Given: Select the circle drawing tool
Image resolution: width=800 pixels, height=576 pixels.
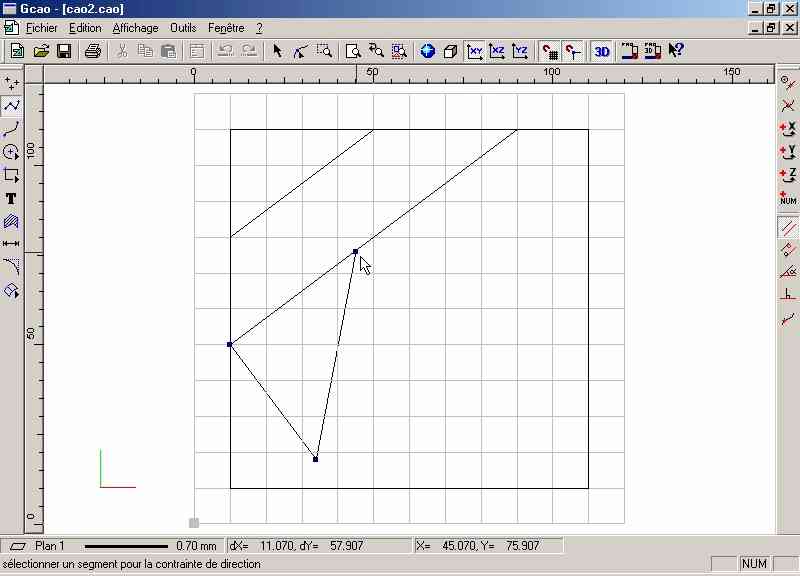Looking at the screenshot, I should click(11, 152).
